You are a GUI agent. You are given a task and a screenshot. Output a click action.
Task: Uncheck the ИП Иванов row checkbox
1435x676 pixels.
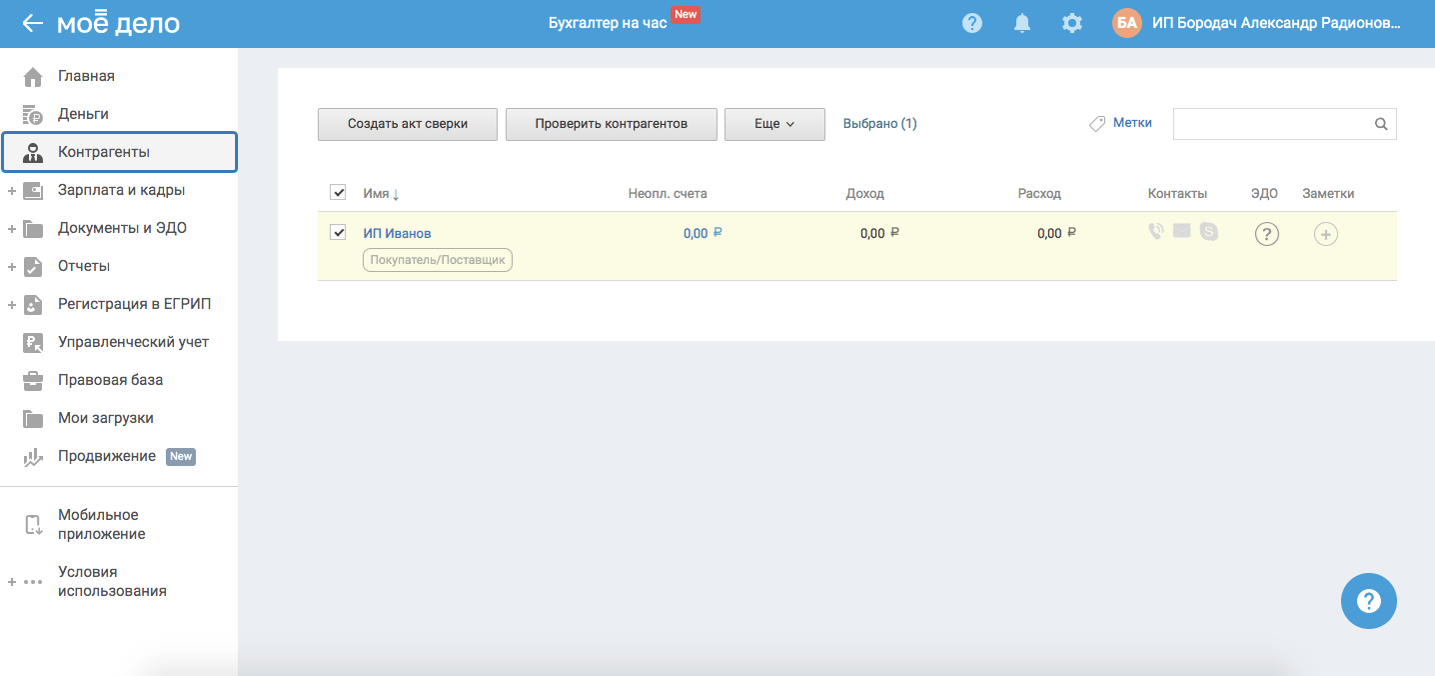tap(338, 232)
